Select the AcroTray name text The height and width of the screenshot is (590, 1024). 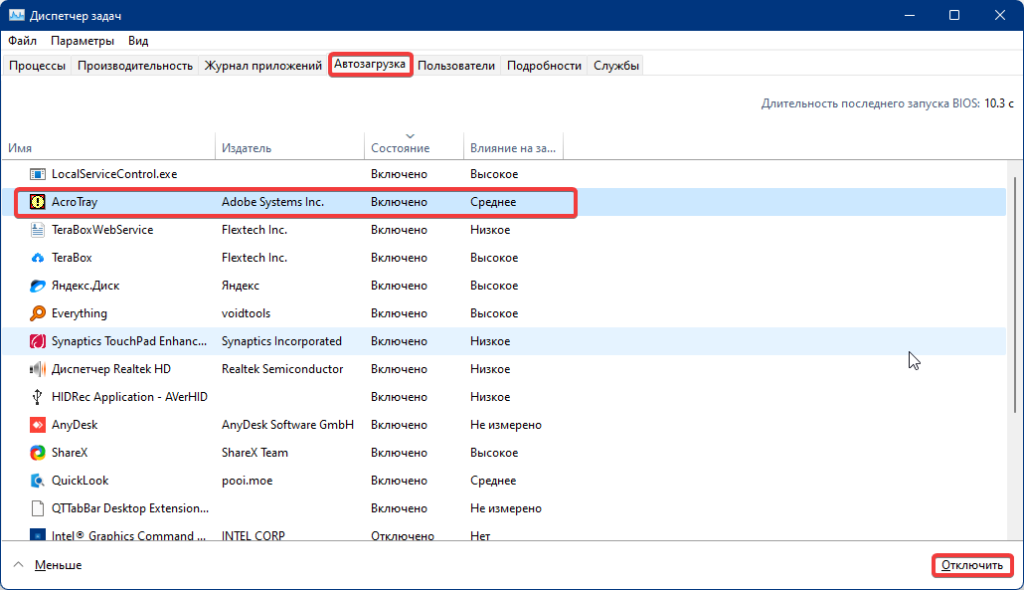74,202
